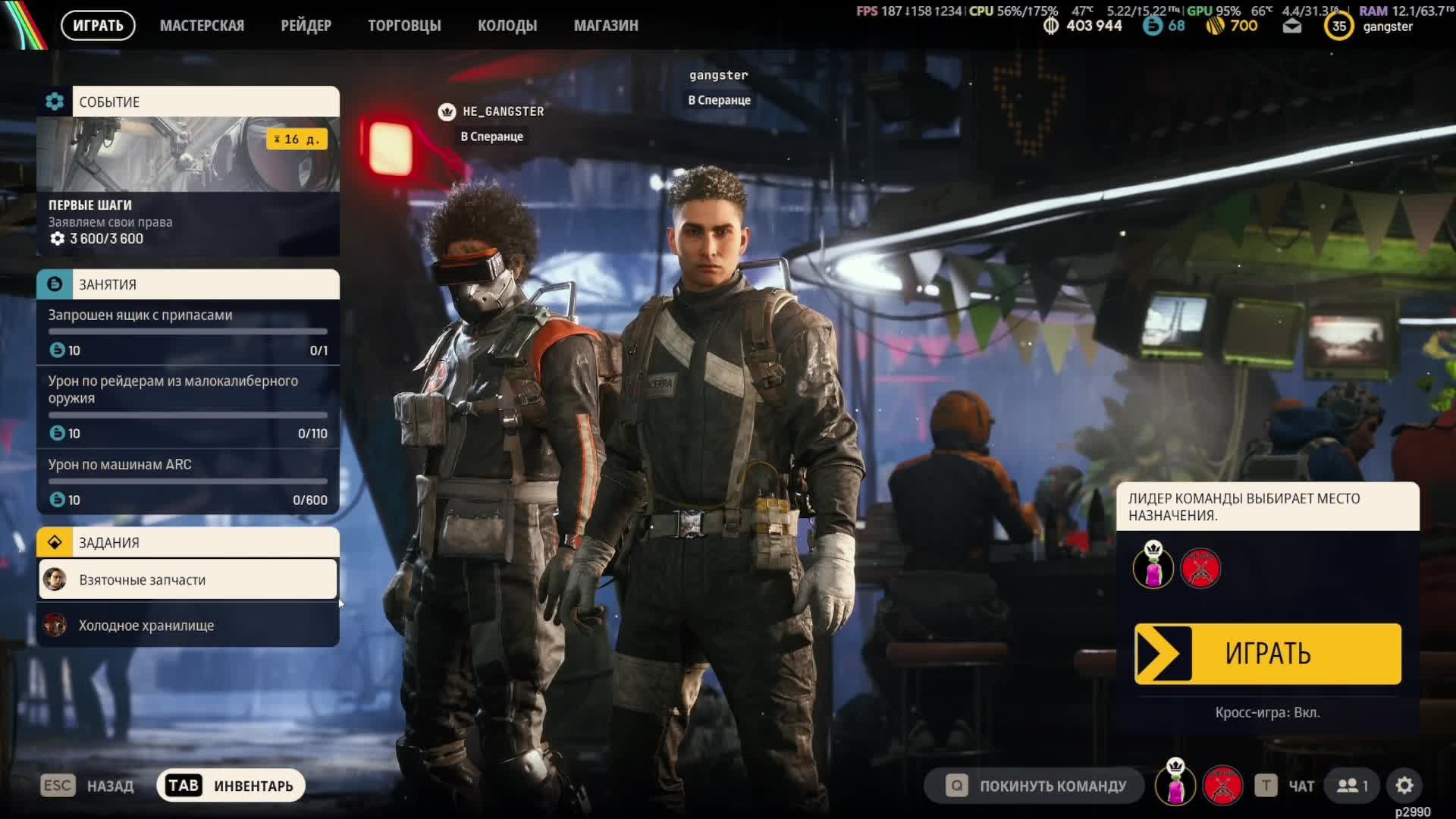This screenshot has width=1456, height=819.
Task: Click the settings gear icon
Action: (x=1404, y=786)
